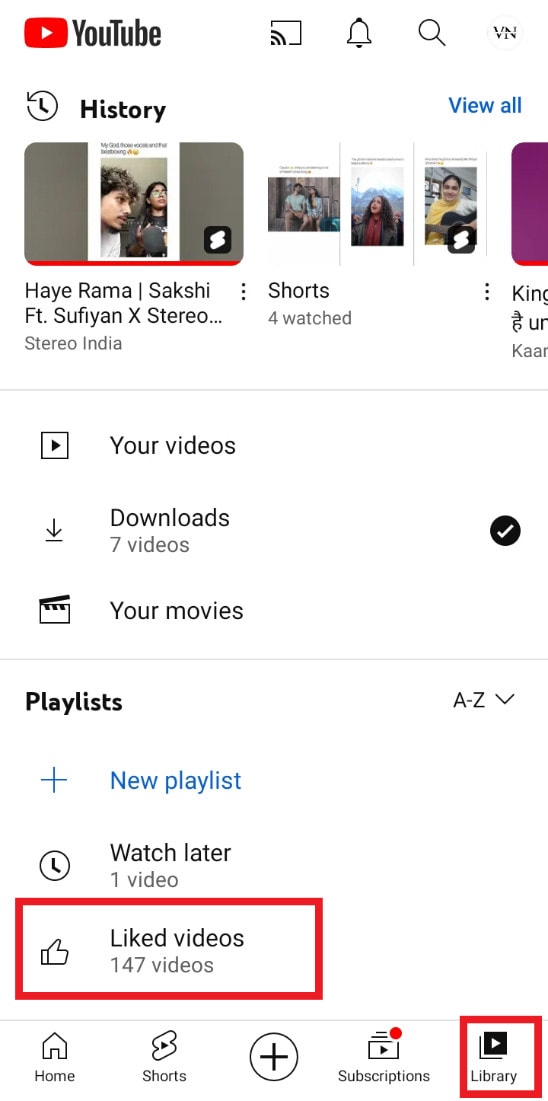Open Liked videos playlist
Image resolution: width=548 pixels, height=1101 pixels.
[x=169, y=949]
